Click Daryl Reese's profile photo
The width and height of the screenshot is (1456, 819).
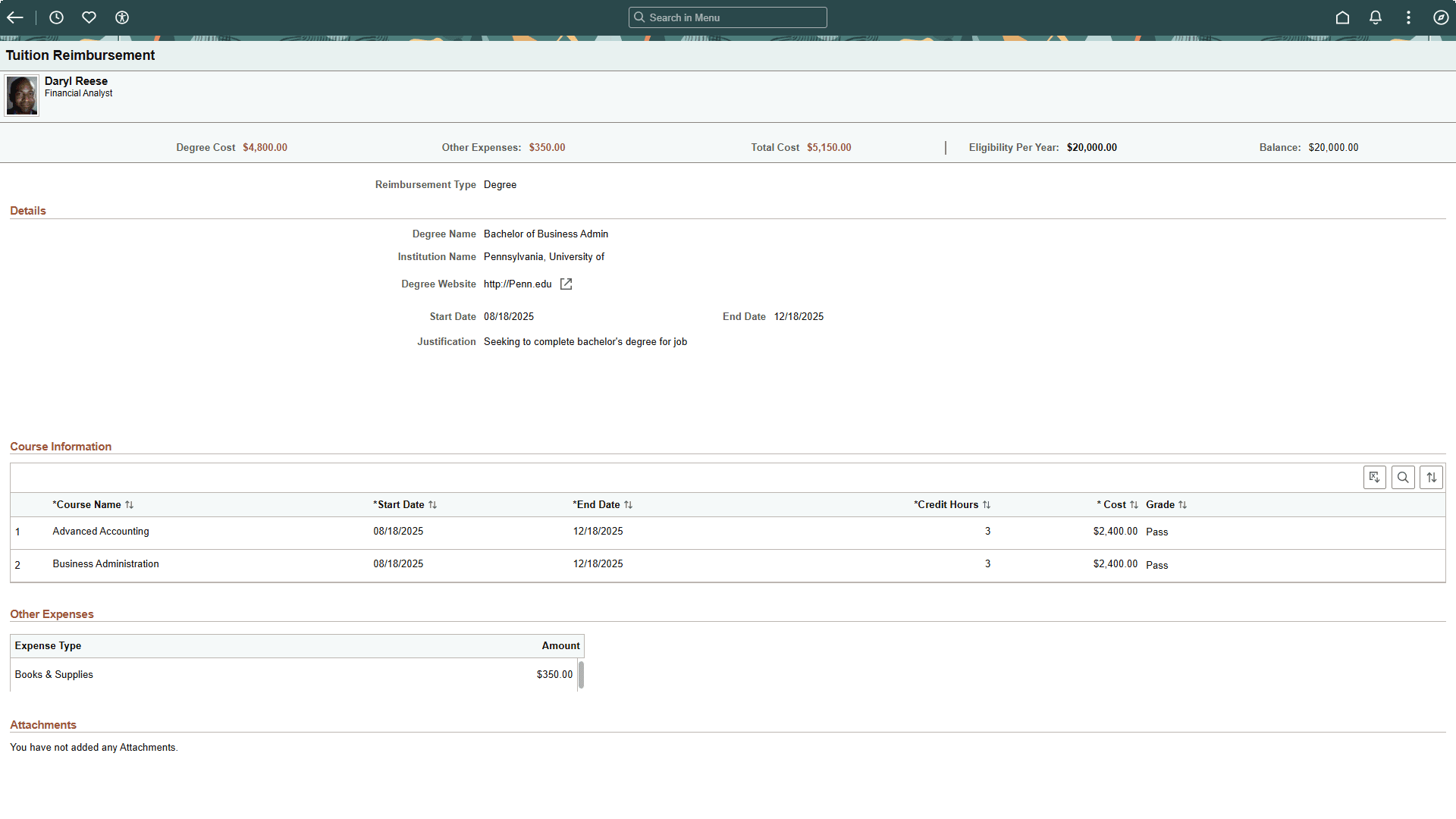pos(21,95)
